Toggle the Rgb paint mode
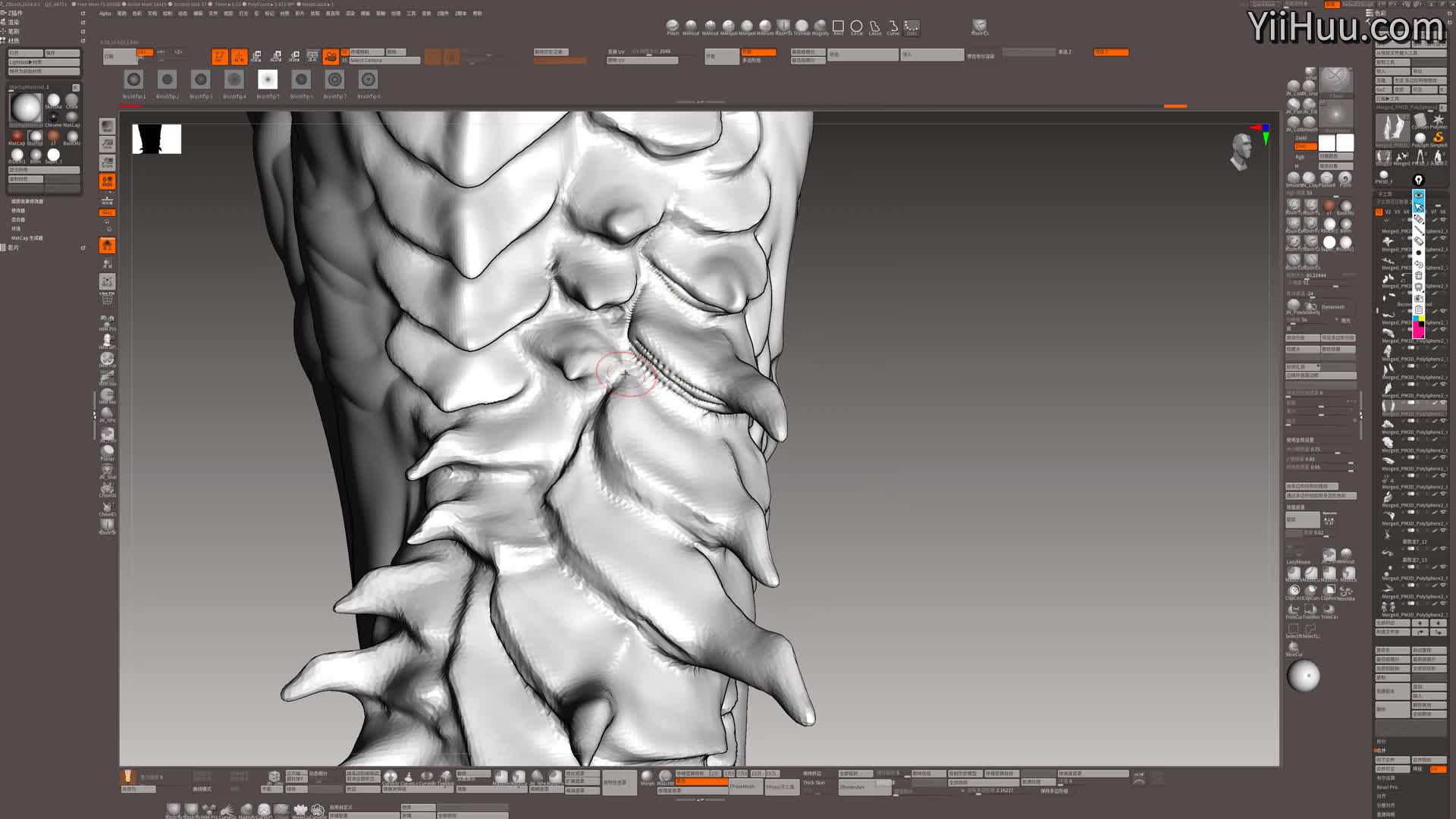Screen dimensions: 1456x819 click(x=1300, y=157)
